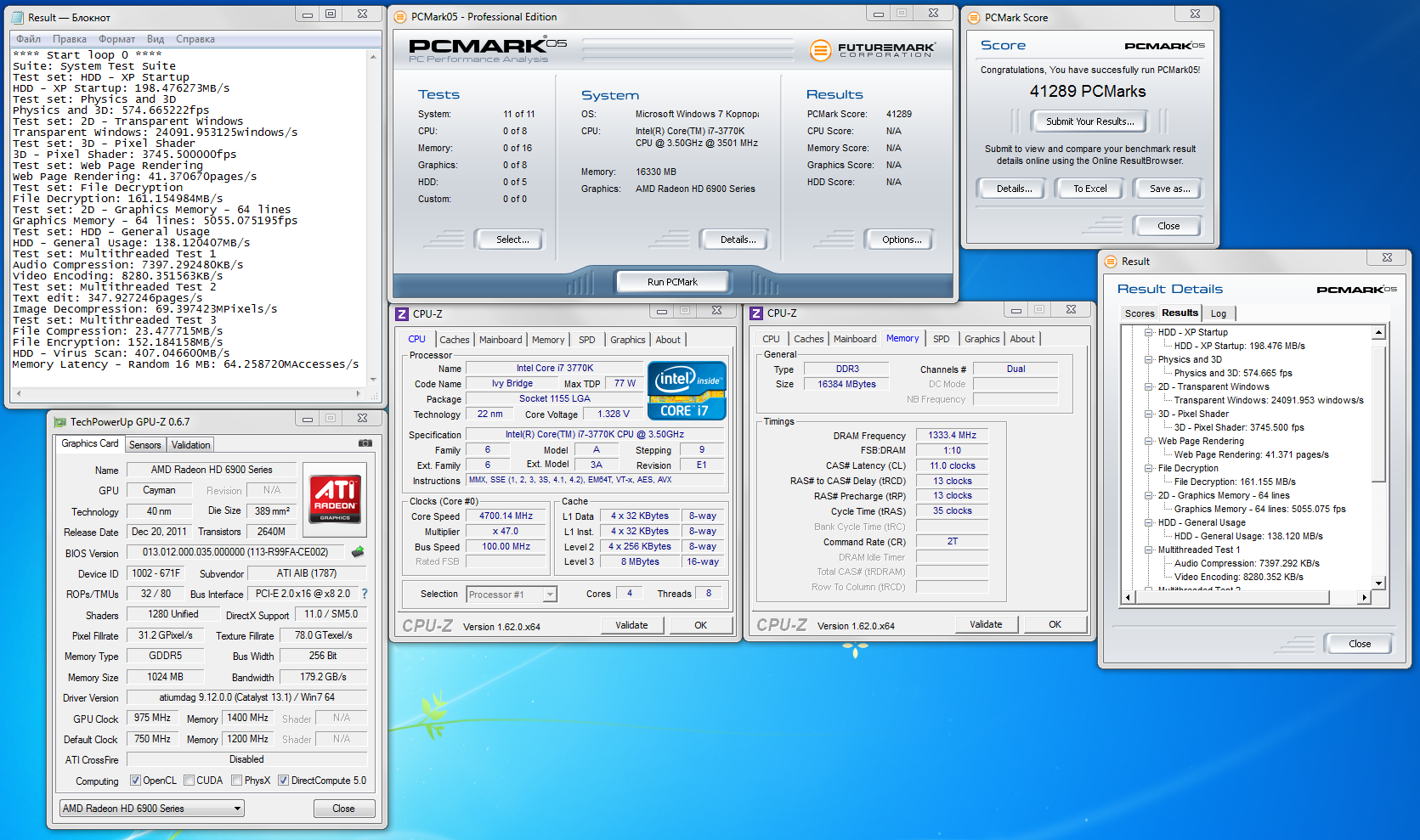Screen dimensions: 1420x840
Task: Open Caches tab in left CPU-Z window
Action: click(x=454, y=340)
